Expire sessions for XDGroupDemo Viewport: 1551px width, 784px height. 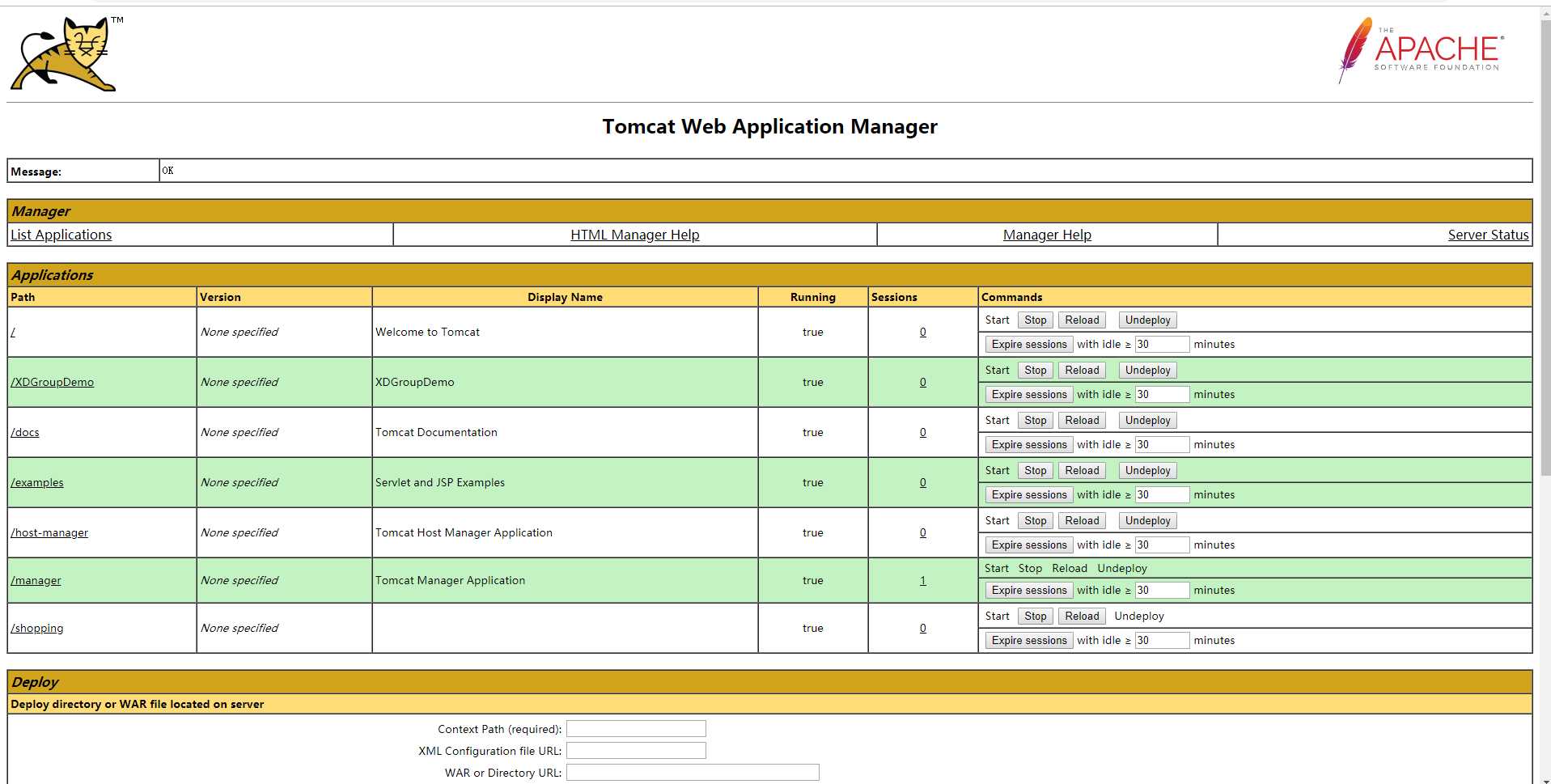[x=1029, y=395]
